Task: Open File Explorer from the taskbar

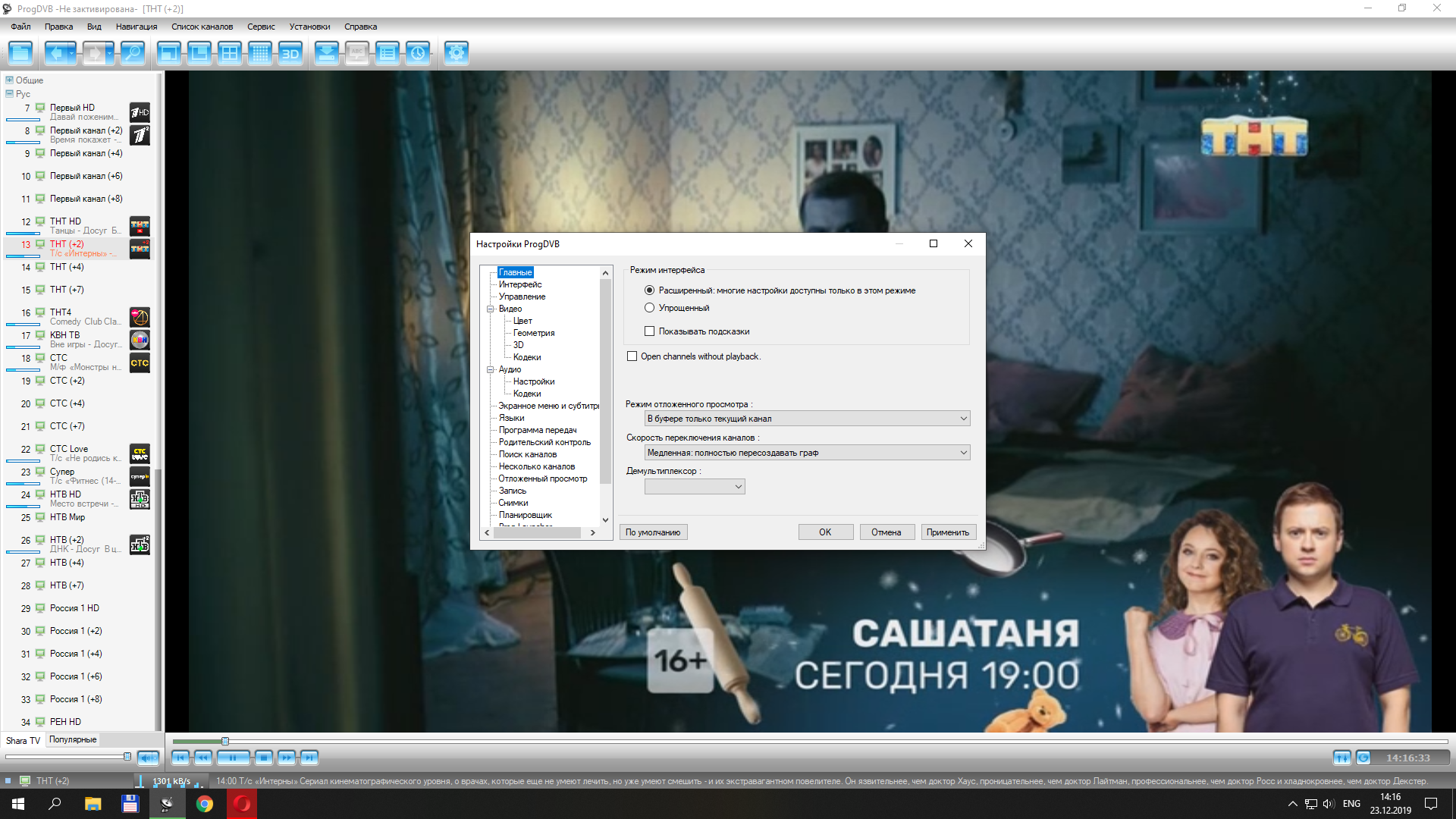Action: pyautogui.click(x=93, y=804)
